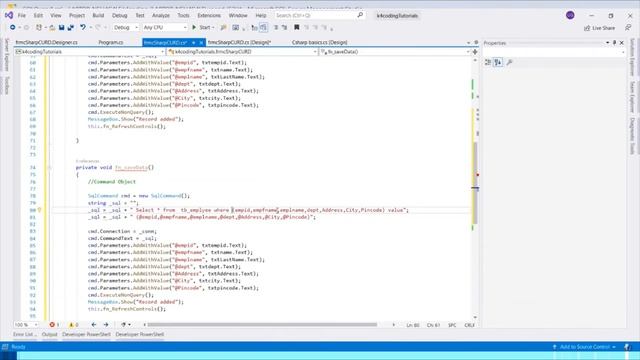Screen dimensions: 640x360
Task: Click the Alphabetical sort icon in Properties
Action: click(498, 62)
